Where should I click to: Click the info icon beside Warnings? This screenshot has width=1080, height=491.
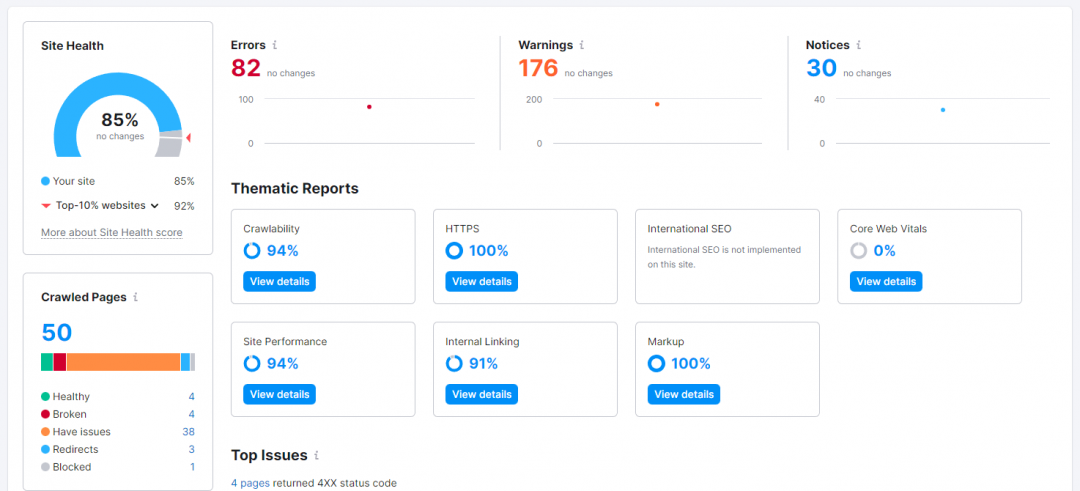tap(582, 45)
